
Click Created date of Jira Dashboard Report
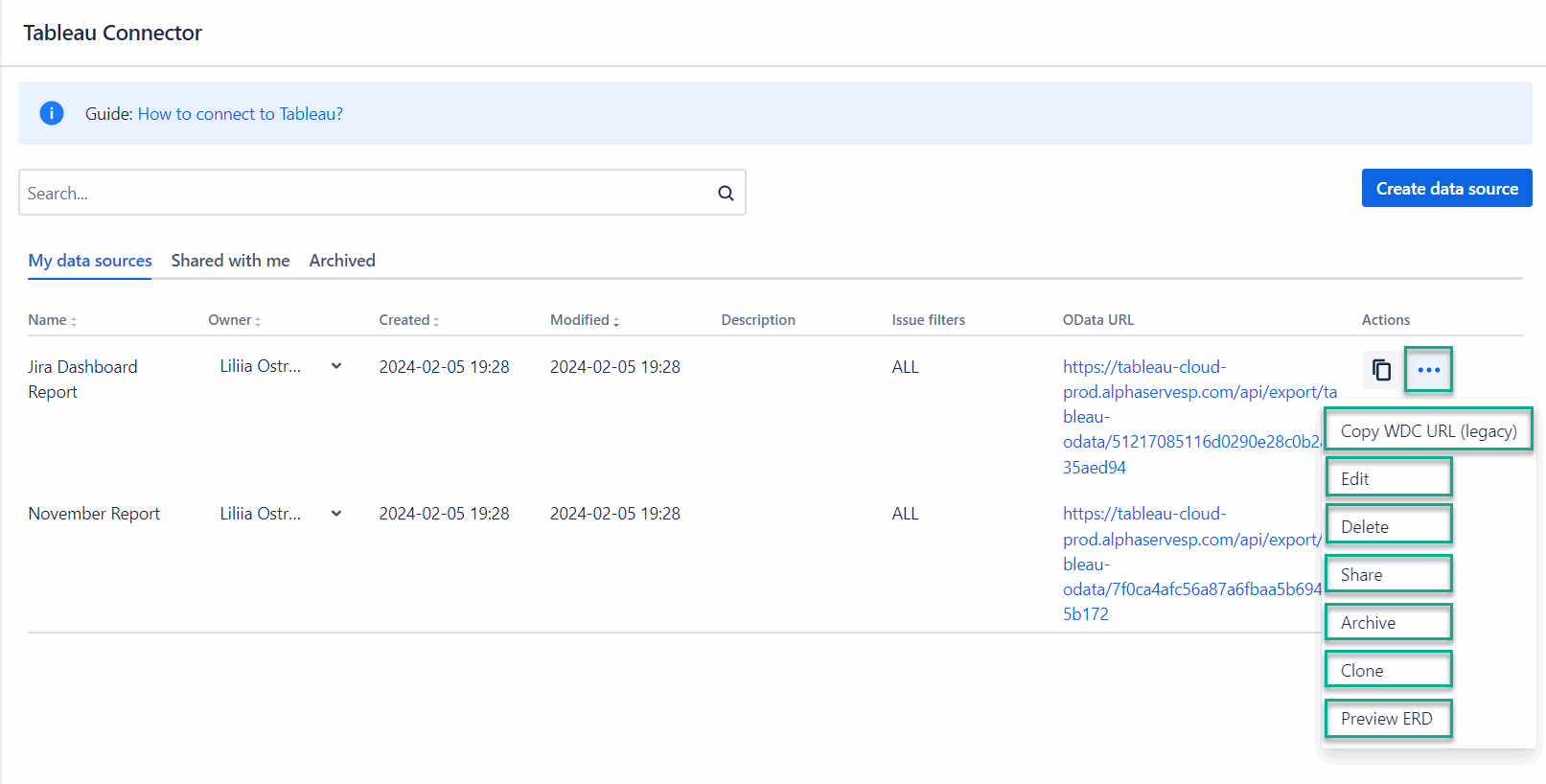(x=444, y=367)
